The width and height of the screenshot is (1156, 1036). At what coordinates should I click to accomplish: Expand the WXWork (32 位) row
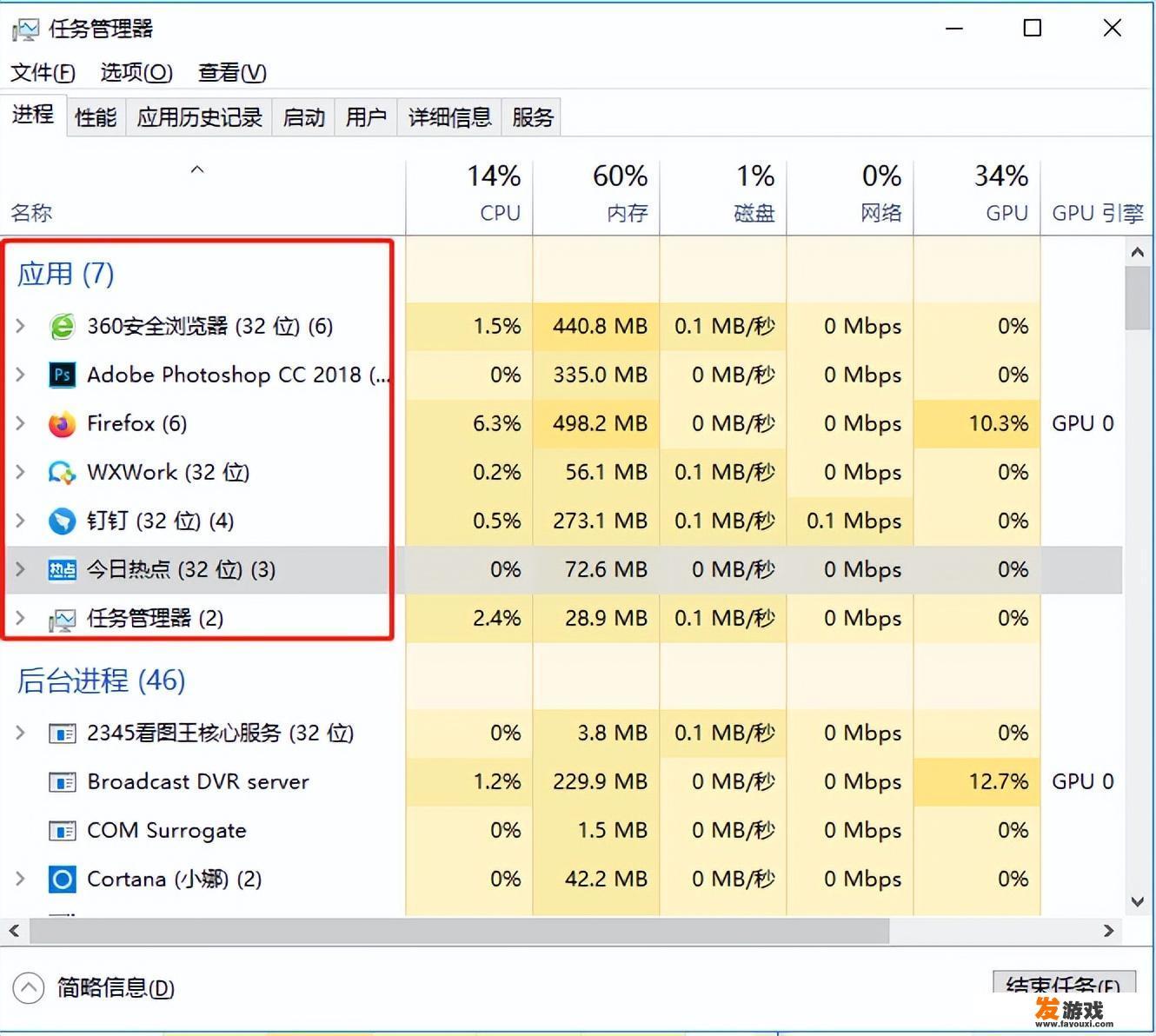tap(21, 472)
